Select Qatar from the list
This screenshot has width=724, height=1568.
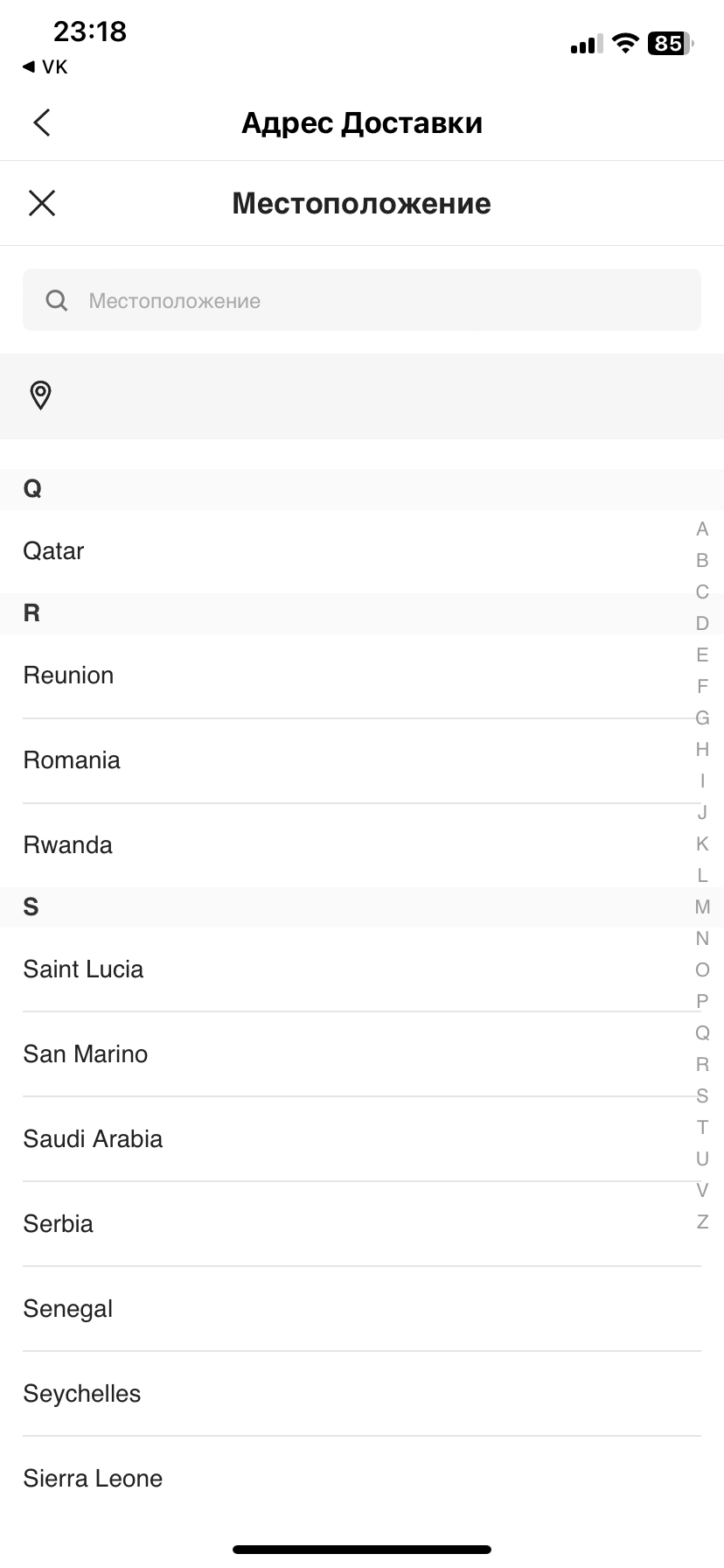coord(54,551)
